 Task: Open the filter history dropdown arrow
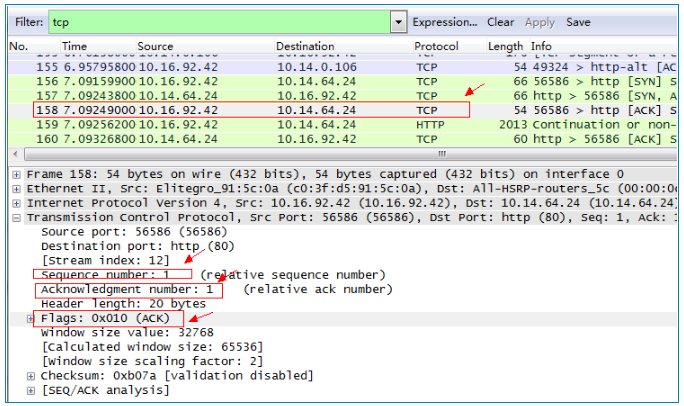pos(399,22)
